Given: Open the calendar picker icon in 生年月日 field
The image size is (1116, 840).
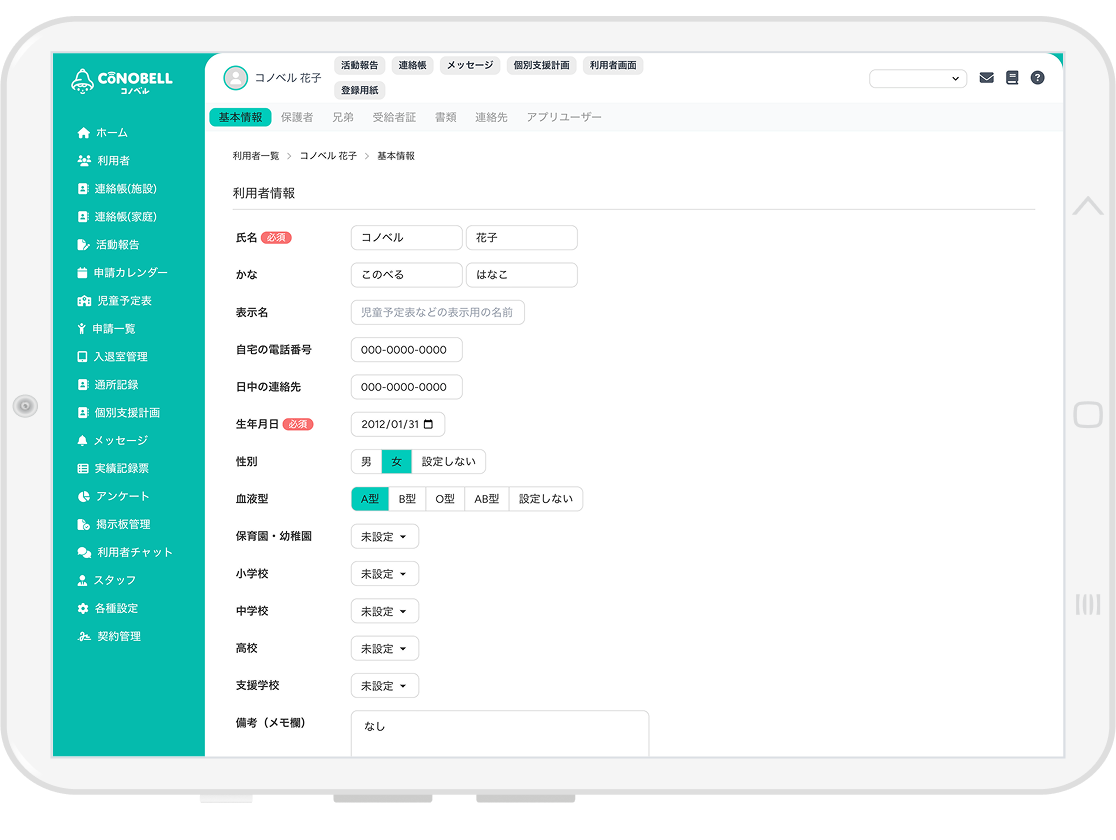Looking at the screenshot, I should (429, 425).
